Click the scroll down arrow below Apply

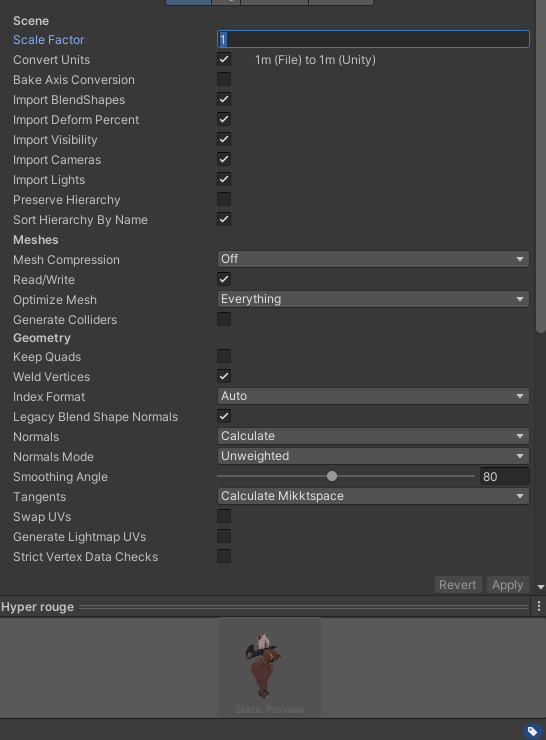[541, 587]
